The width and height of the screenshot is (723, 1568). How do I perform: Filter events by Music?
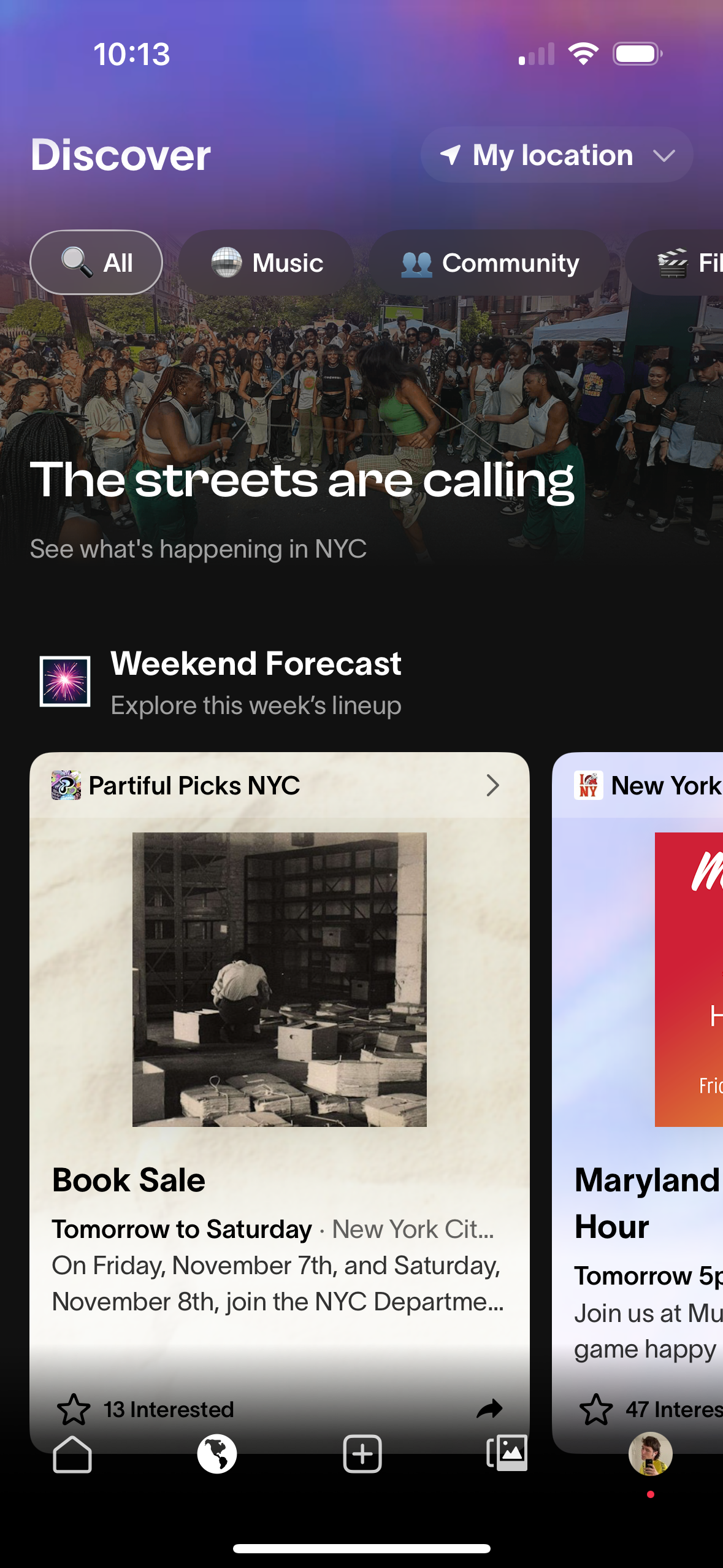click(267, 263)
